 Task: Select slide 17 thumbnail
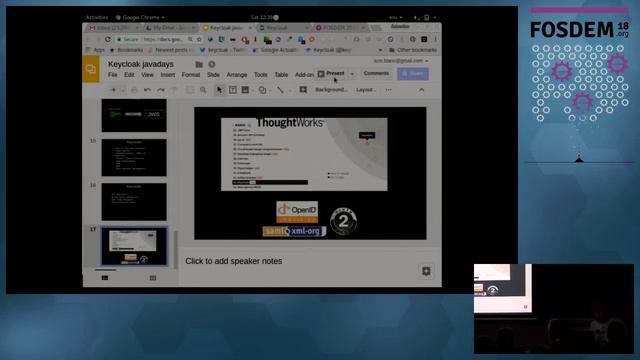click(134, 246)
